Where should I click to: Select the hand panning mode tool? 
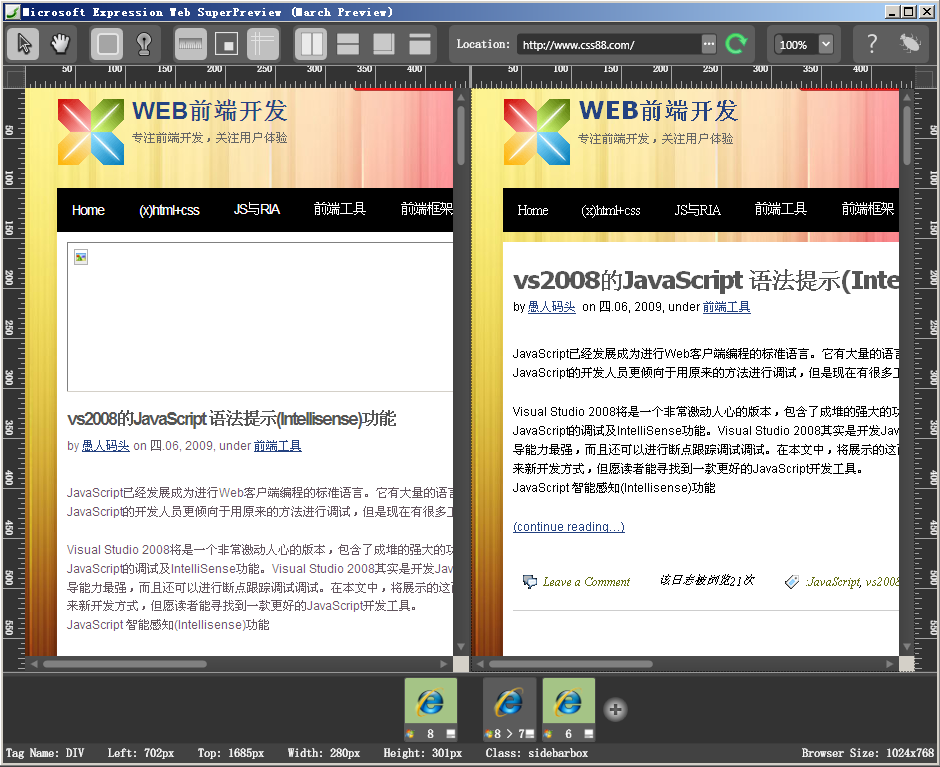60,44
